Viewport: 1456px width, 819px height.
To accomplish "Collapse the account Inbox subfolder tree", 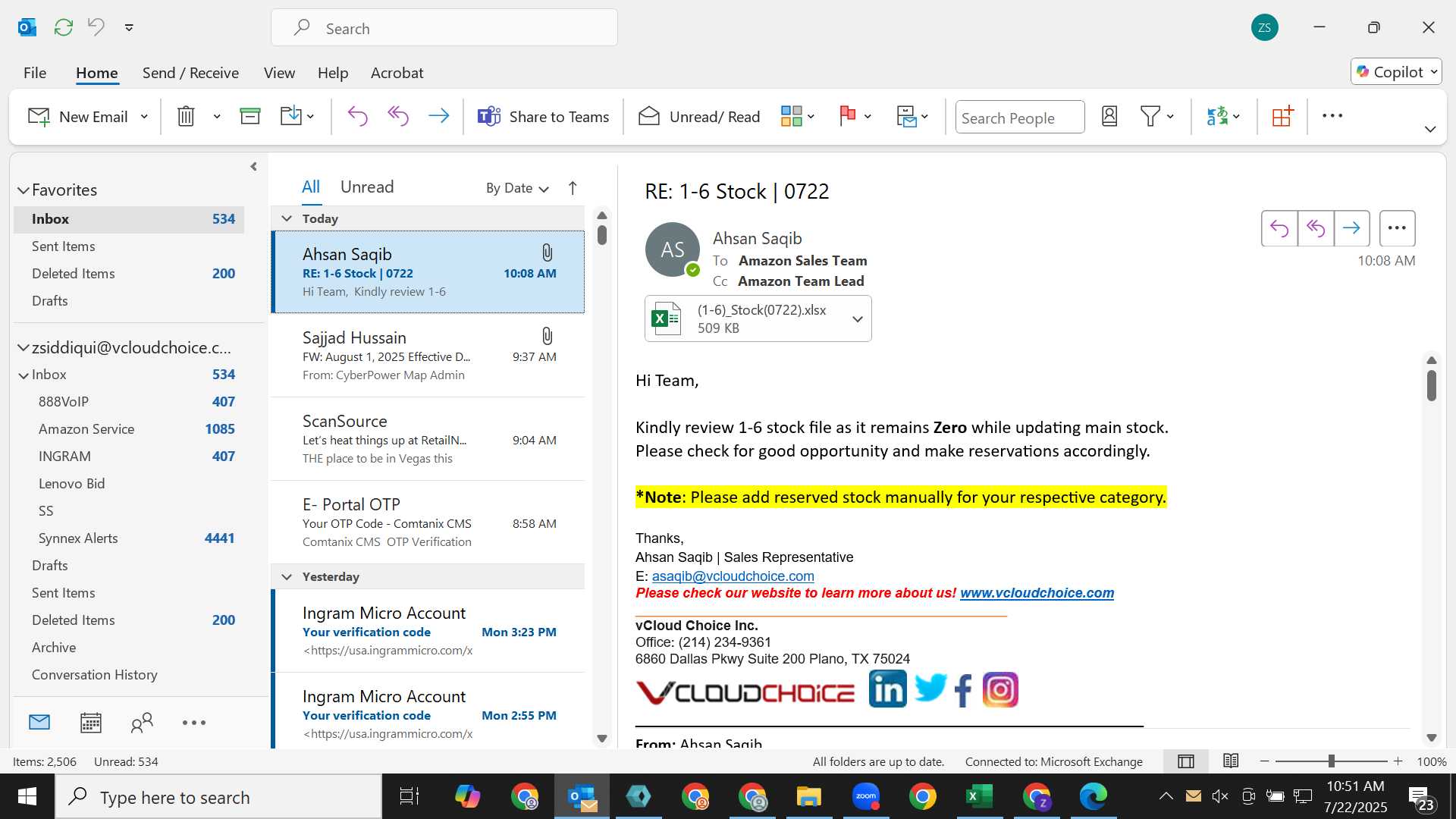I will click(x=24, y=375).
